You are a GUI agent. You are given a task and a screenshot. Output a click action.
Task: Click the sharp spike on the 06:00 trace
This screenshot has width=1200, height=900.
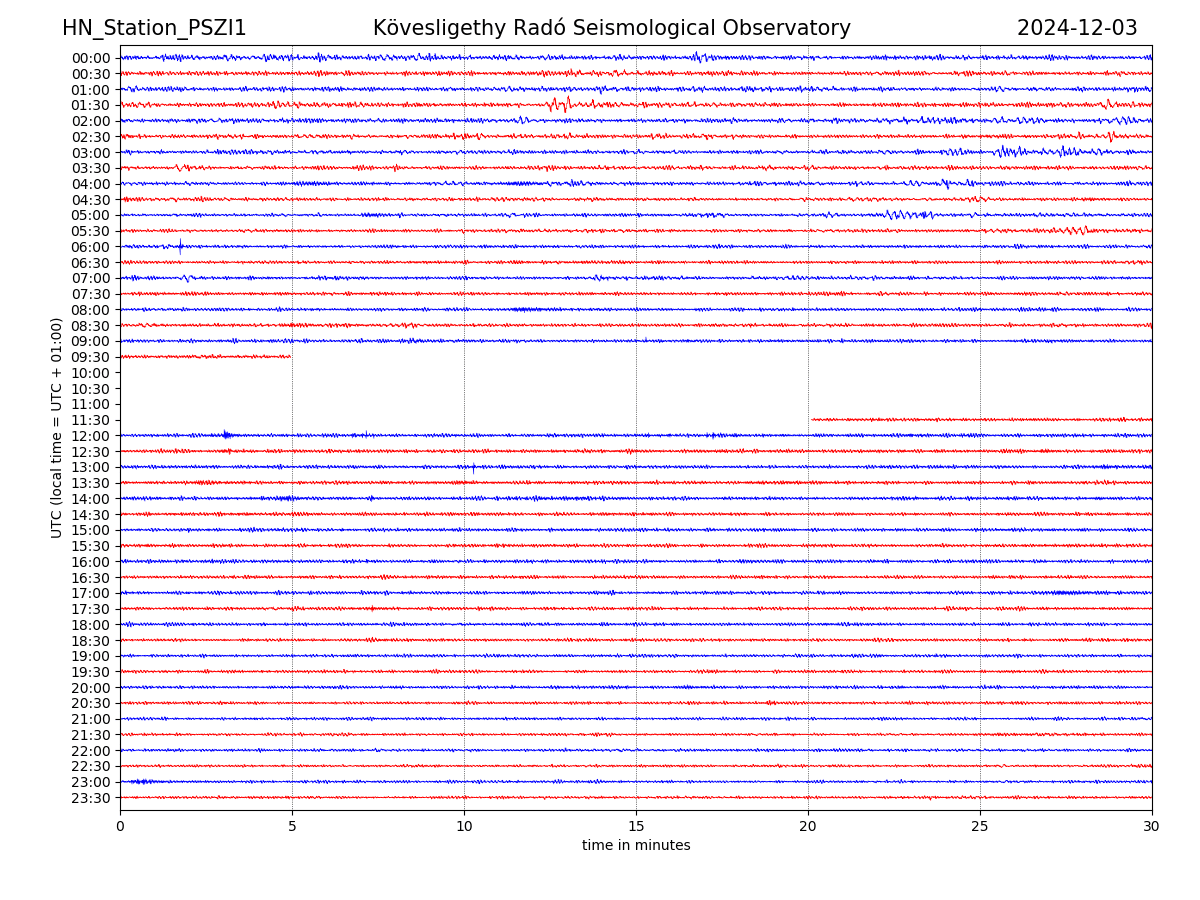pos(181,246)
